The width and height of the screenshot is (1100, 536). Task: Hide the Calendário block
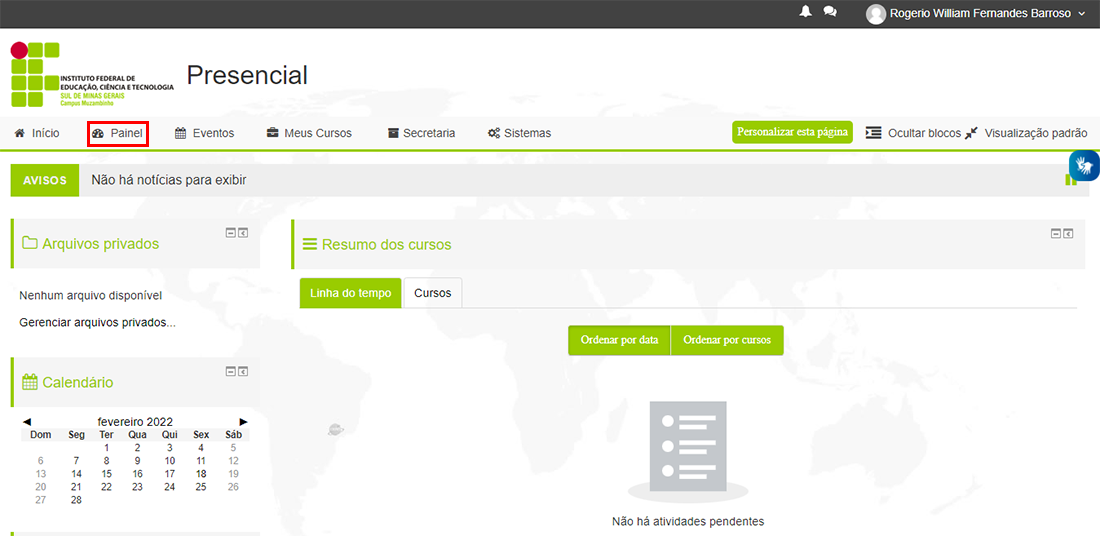[230, 371]
